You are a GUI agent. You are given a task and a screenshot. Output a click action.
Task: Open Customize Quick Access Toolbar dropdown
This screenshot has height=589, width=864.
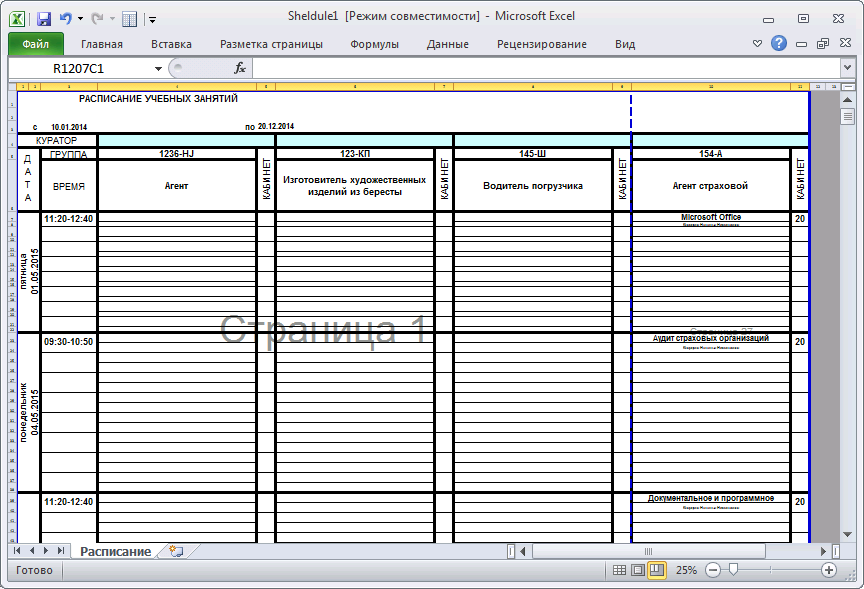tap(152, 19)
